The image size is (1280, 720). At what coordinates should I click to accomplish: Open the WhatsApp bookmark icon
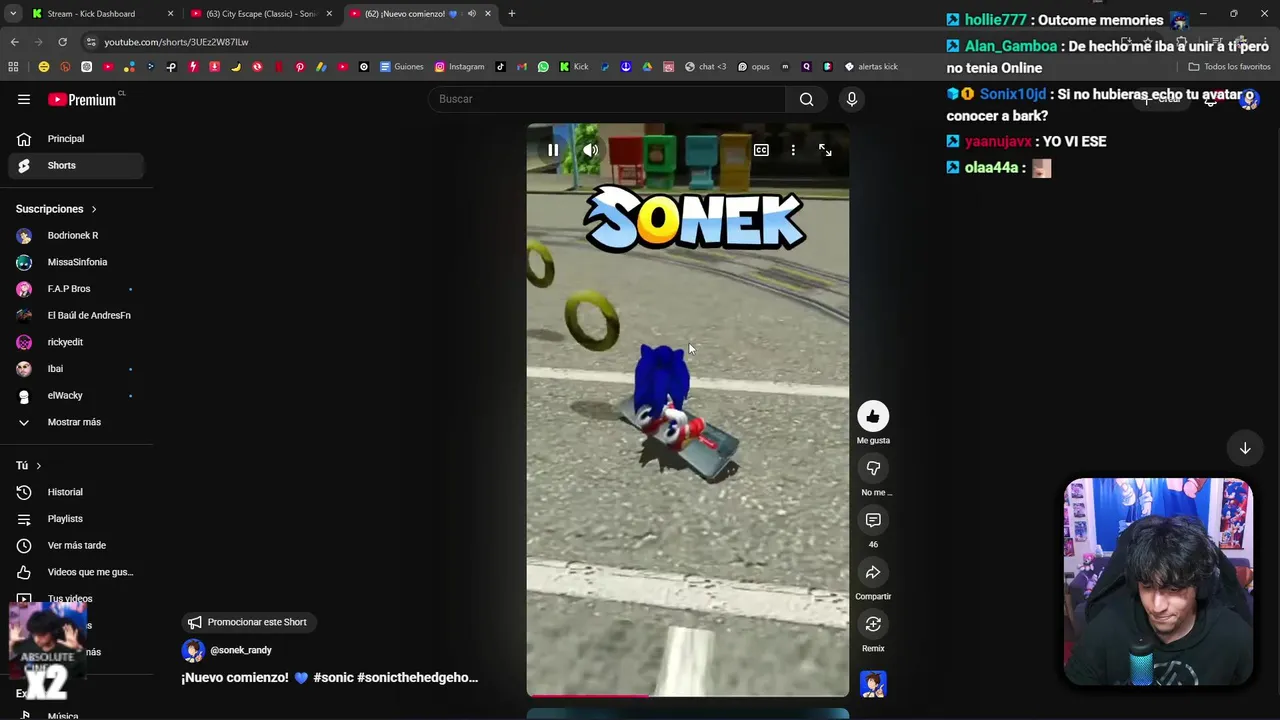(543, 67)
